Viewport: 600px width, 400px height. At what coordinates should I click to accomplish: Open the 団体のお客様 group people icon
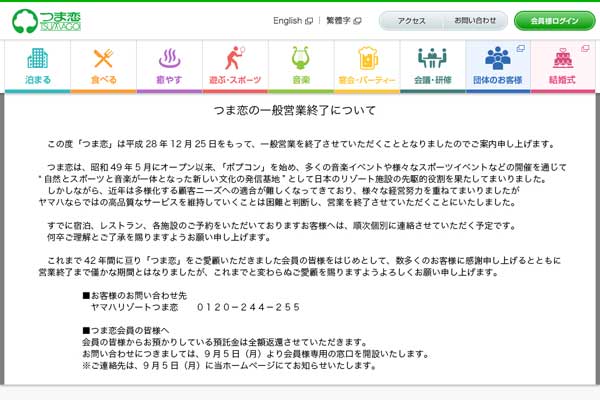coord(498,58)
